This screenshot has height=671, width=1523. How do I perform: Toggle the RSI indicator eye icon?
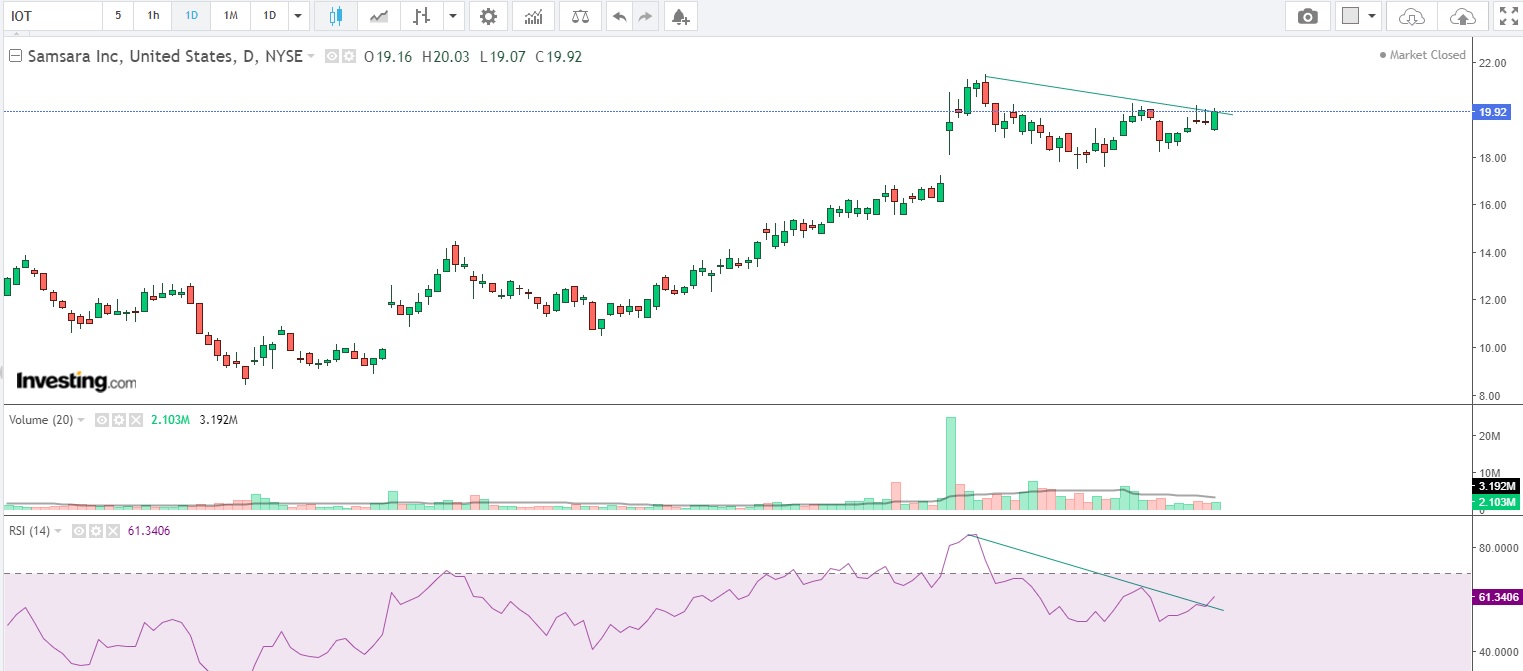(80, 531)
